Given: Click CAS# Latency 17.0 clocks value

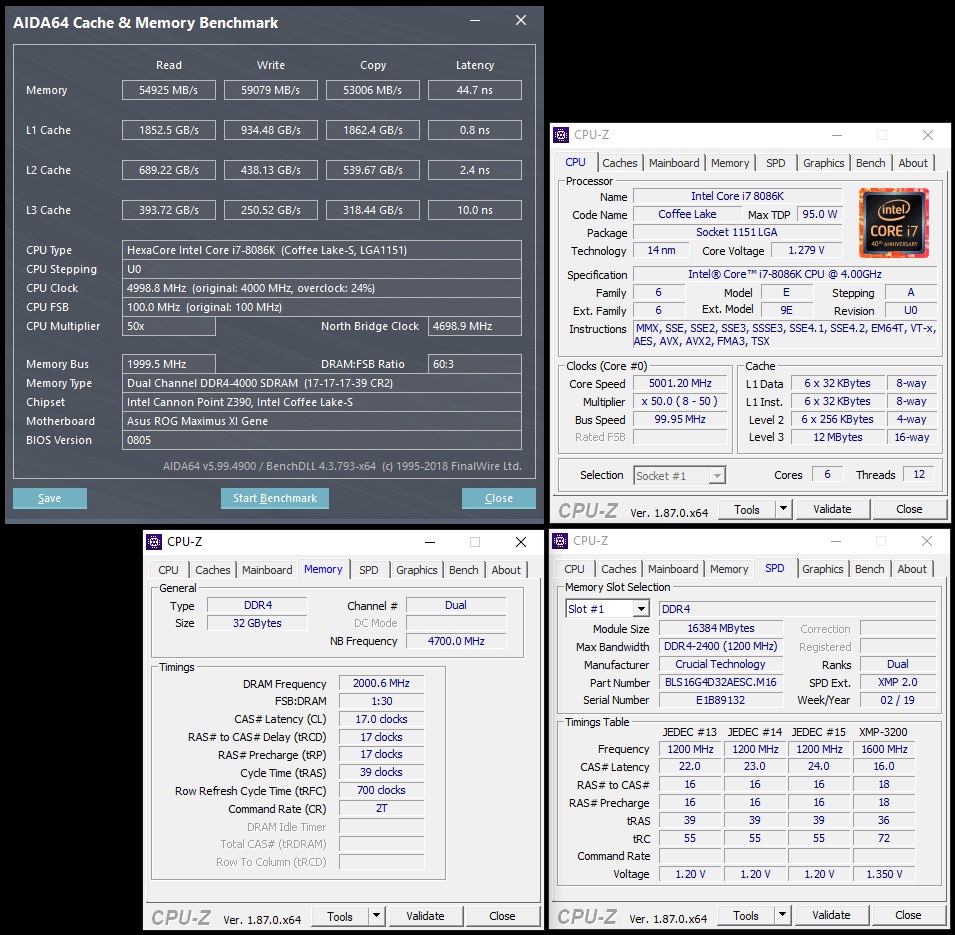Looking at the screenshot, I should click(381, 719).
